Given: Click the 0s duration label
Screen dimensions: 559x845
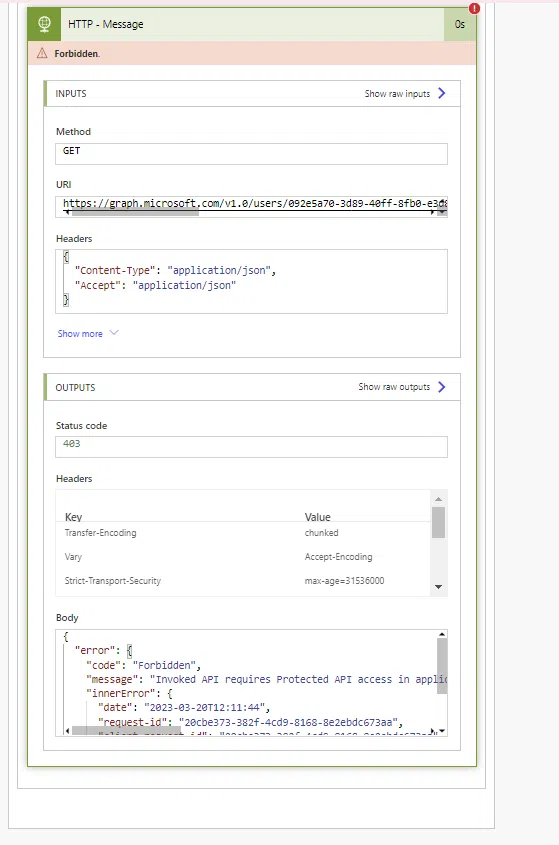Looking at the screenshot, I should pyautogui.click(x=460, y=24).
